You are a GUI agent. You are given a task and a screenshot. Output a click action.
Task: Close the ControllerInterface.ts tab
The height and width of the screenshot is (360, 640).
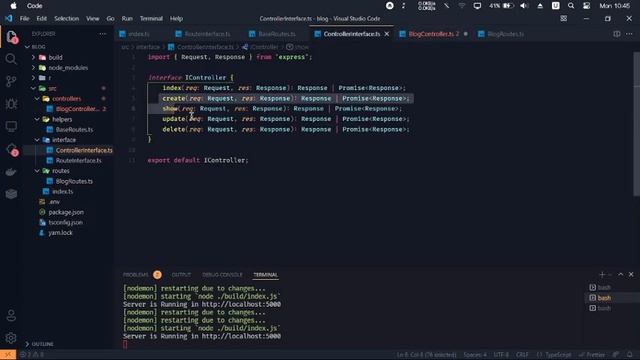click(x=387, y=34)
